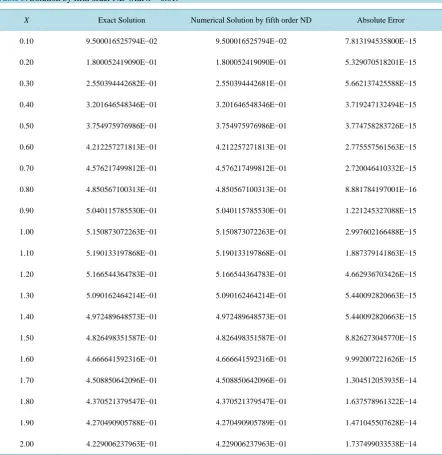Select X value 1.50
The image size is (442, 455).
pyautogui.click(x=26, y=338)
